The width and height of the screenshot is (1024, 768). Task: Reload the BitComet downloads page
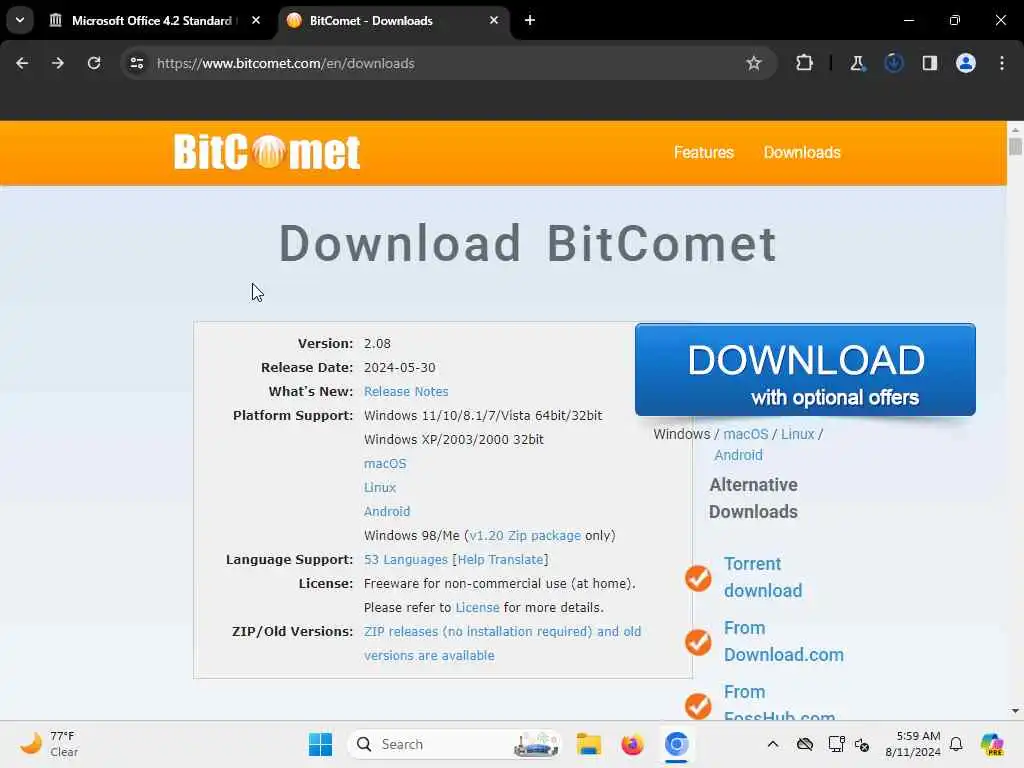tap(94, 63)
